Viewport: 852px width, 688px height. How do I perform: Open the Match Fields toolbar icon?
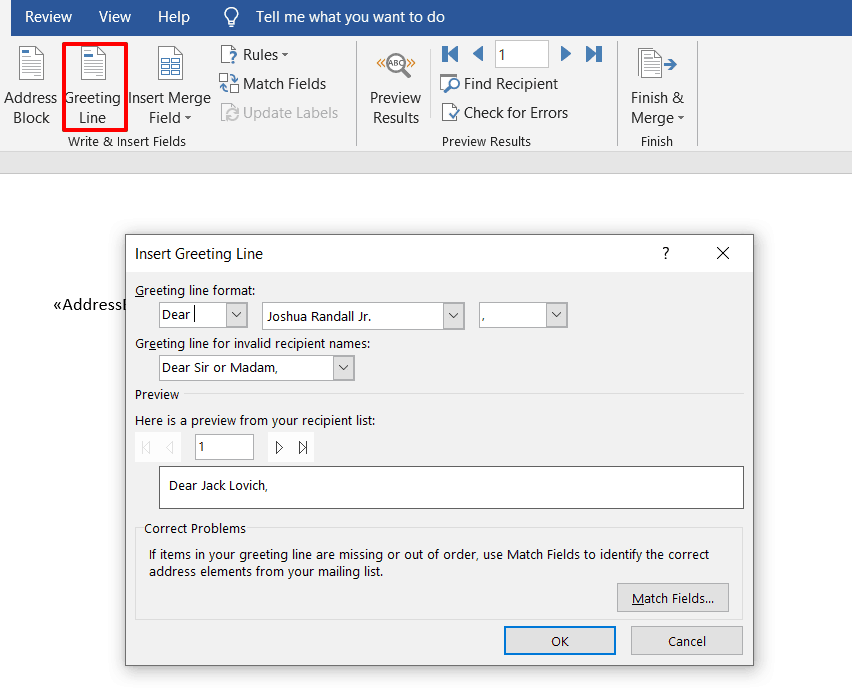271,83
